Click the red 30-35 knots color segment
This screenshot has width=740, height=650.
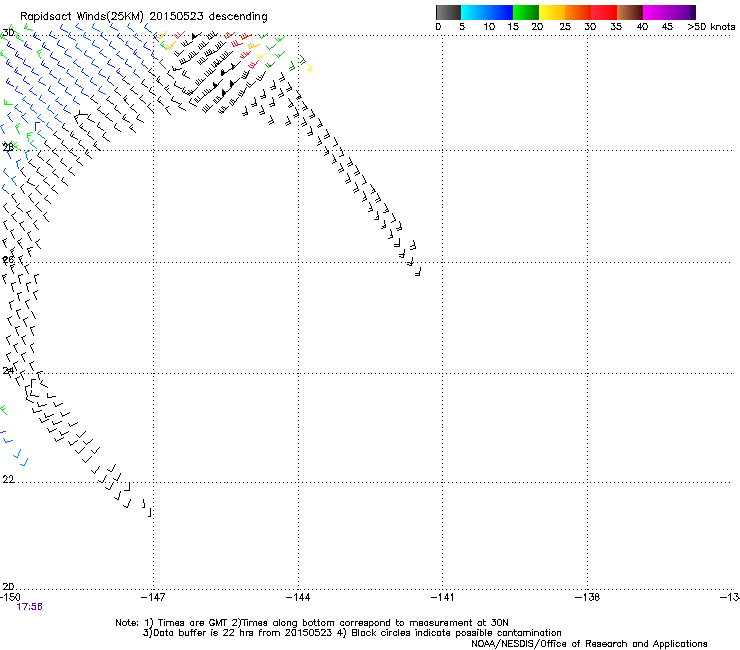(604, 12)
